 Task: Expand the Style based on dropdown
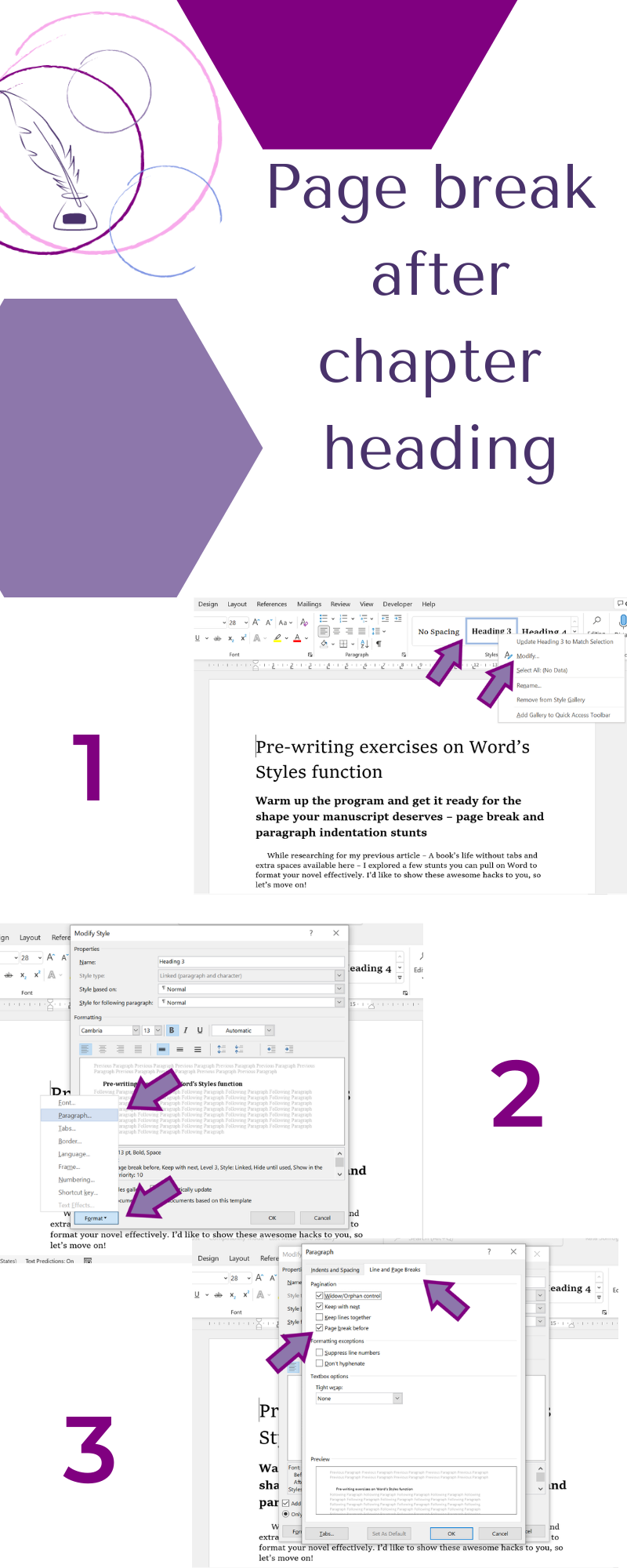coord(339,989)
